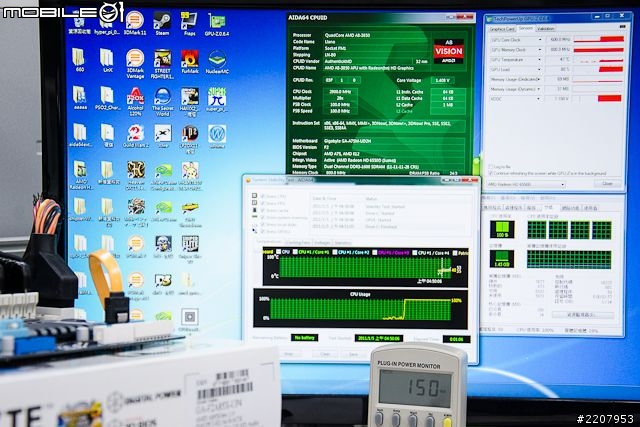Open the GPU Temperature sensor dropdown
This screenshot has height=427, width=640.
coord(540,60)
